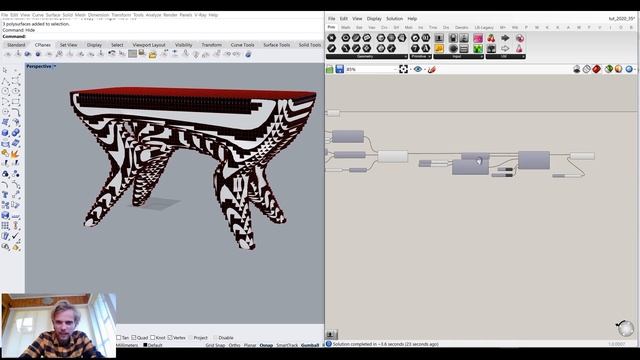Open the Rhino Help menu
Screen dimensions: 640x360
coord(213,15)
